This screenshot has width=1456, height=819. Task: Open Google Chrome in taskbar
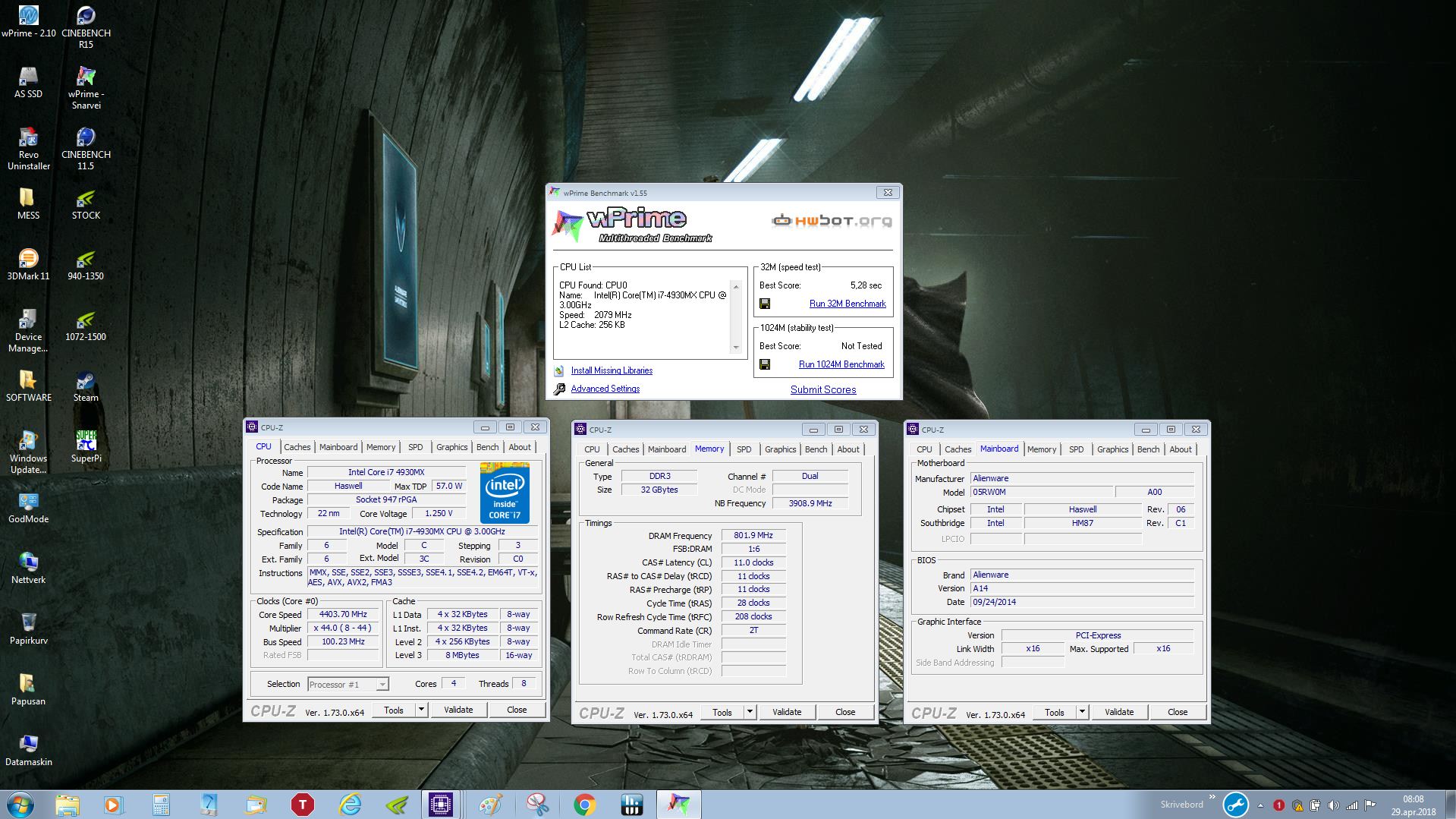584,804
